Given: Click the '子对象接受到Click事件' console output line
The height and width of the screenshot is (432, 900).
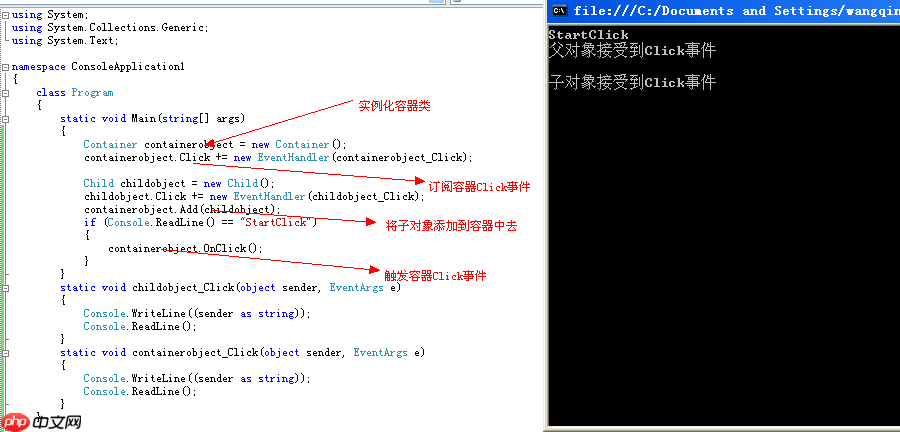Looking at the screenshot, I should pyautogui.click(x=633, y=82).
